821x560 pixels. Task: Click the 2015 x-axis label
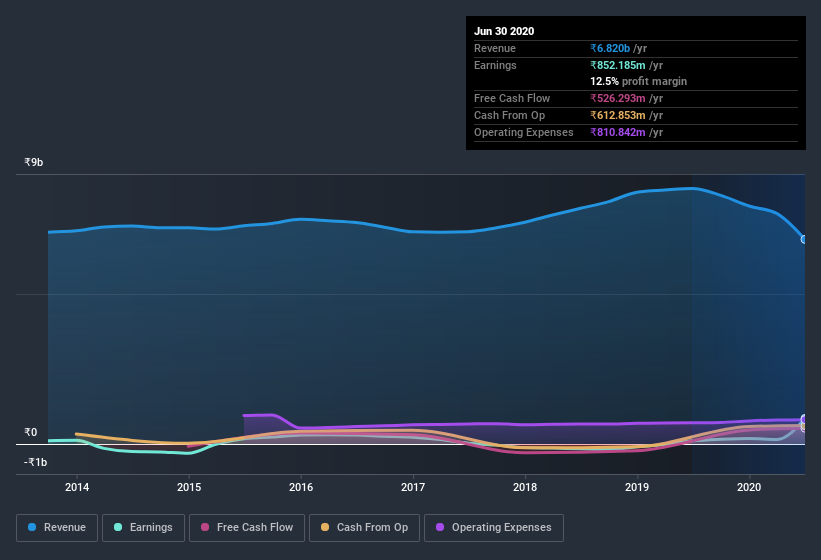[189, 487]
